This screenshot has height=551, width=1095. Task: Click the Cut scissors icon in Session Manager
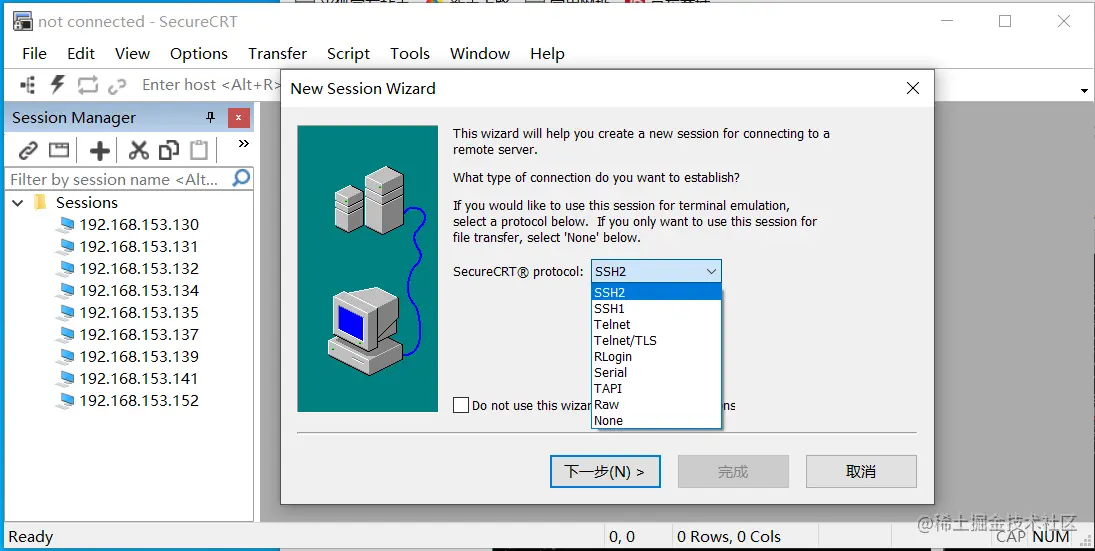pyautogui.click(x=139, y=150)
